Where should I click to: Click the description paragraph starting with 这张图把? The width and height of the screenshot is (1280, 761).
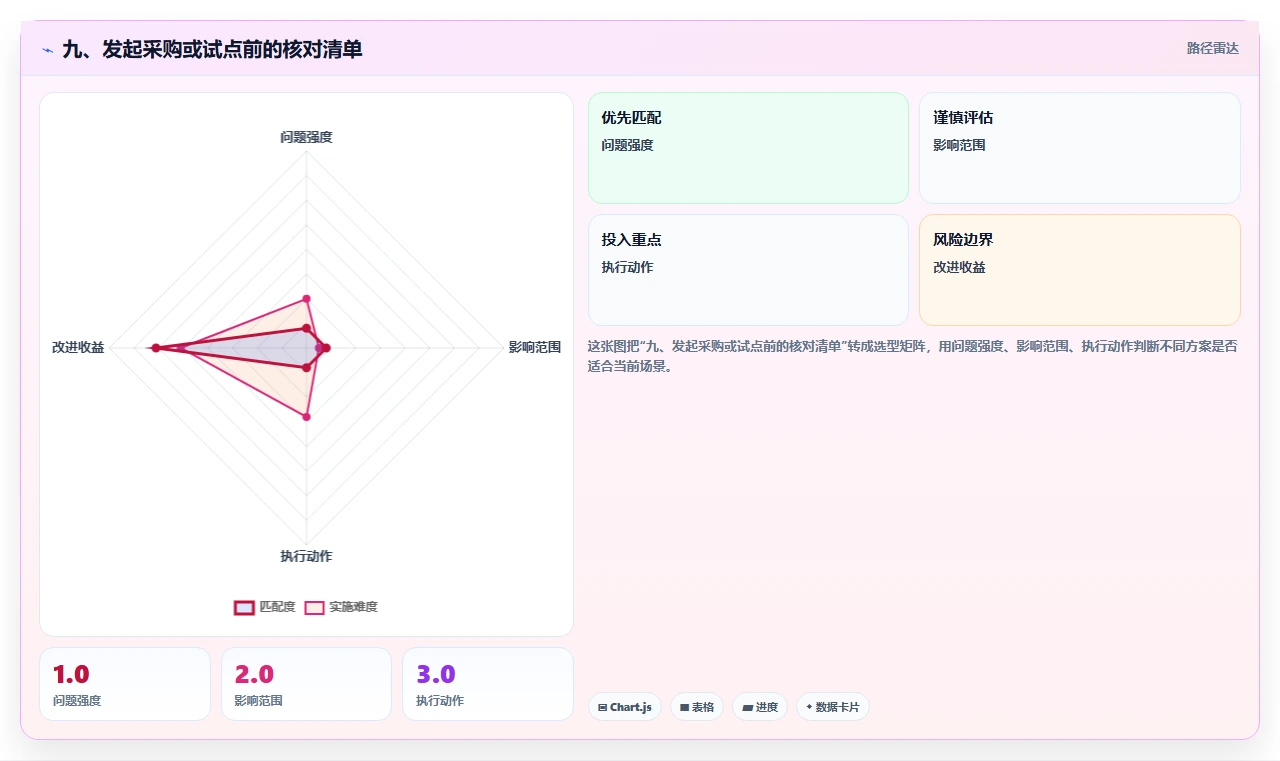point(912,356)
